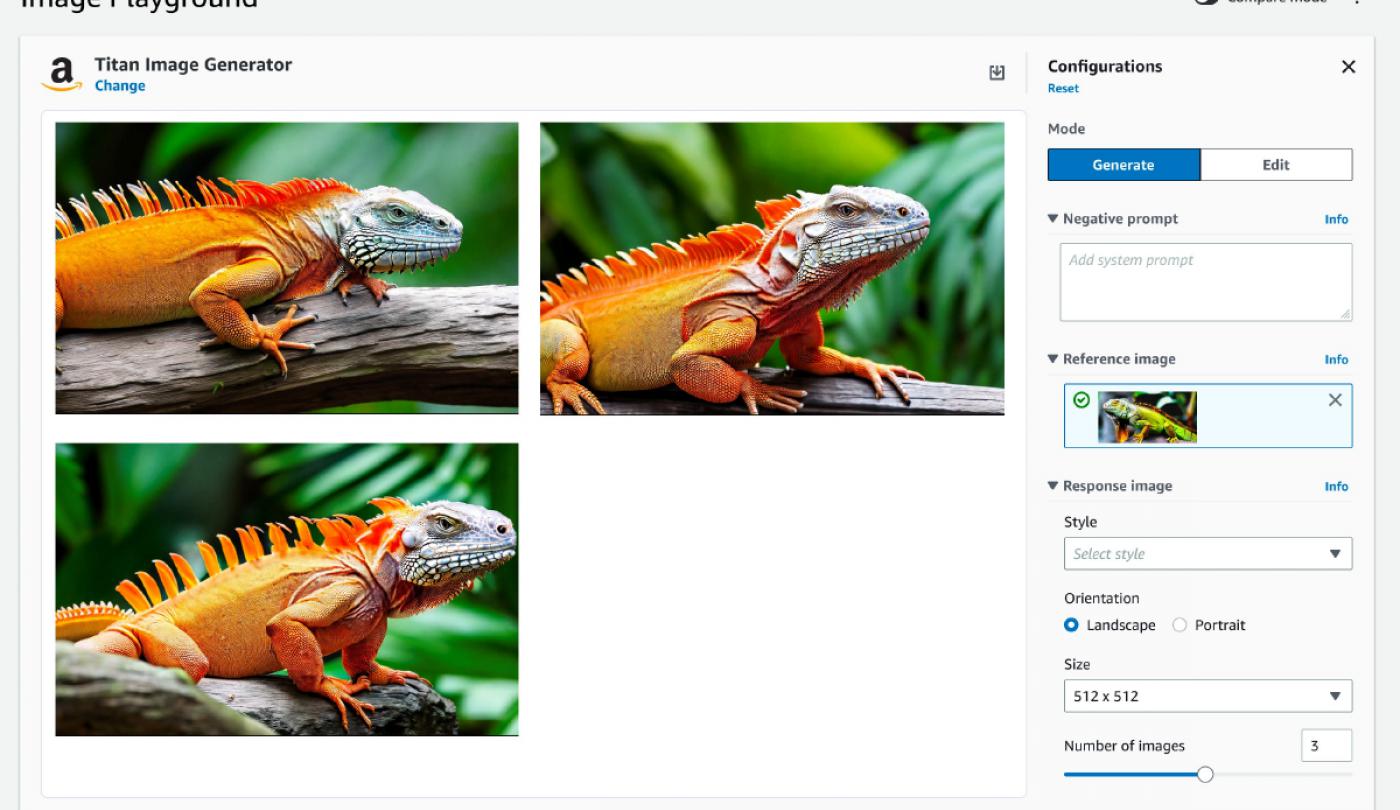Focus the negative prompt text box
Viewport: 1400px width, 810px height.
pyautogui.click(x=1206, y=282)
